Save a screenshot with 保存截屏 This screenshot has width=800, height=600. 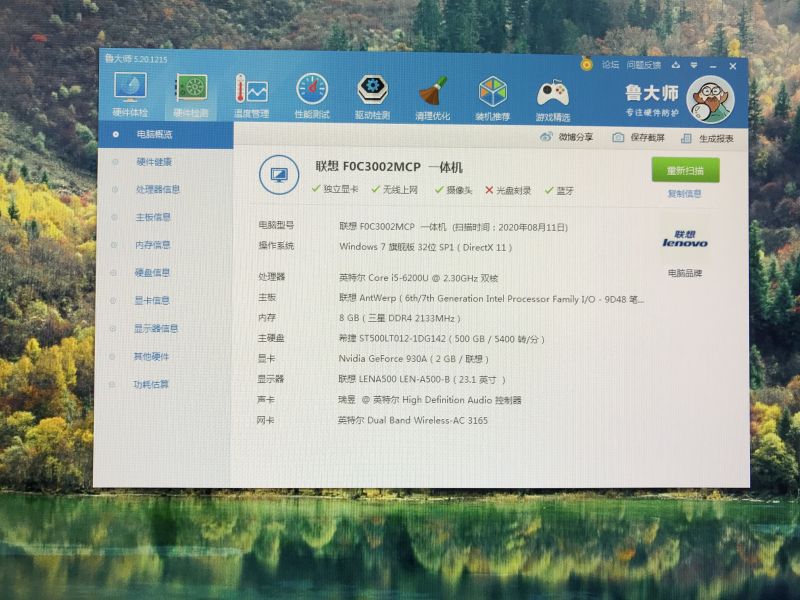coord(639,138)
